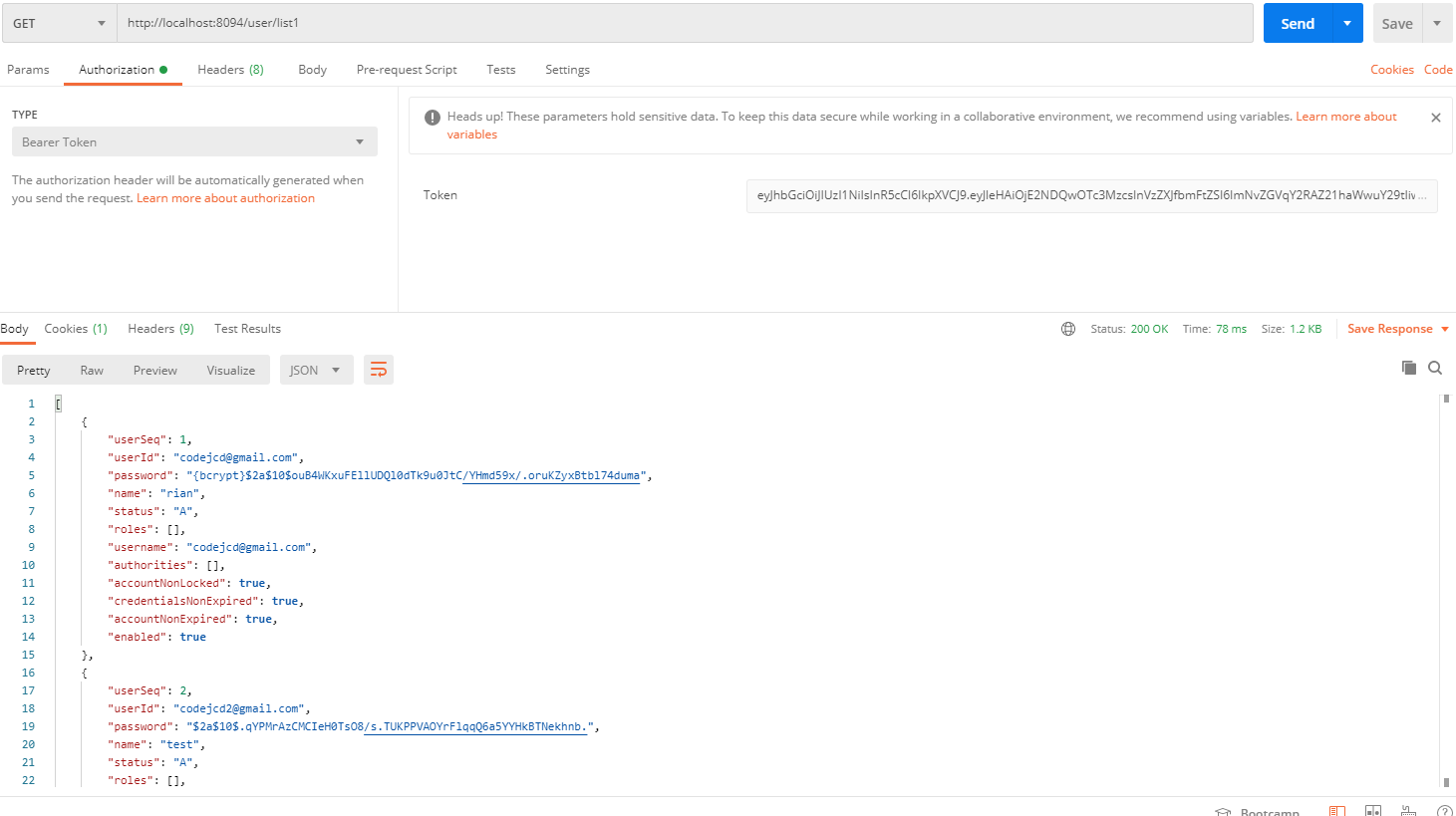The width and height of the screenshot is (1456, 816).
Task: Open the response search icon
Action: tap(1435, 368)
